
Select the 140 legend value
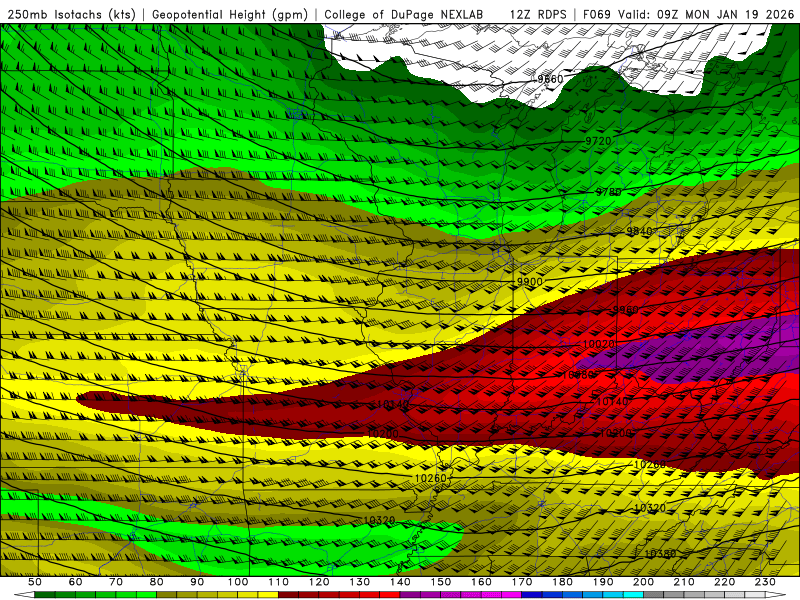click(400, 582)
